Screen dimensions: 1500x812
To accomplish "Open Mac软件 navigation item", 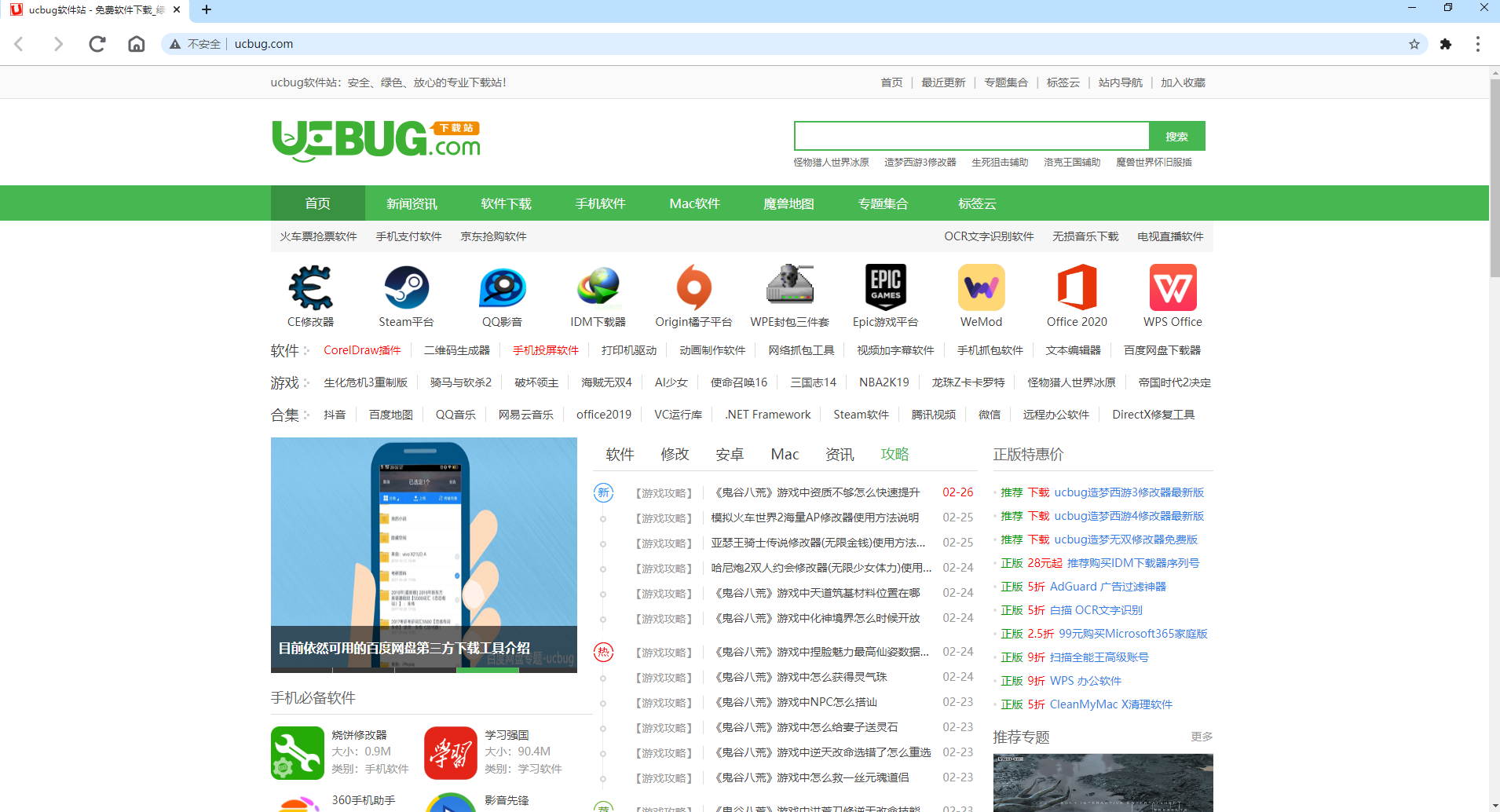I will coord(695,203).
